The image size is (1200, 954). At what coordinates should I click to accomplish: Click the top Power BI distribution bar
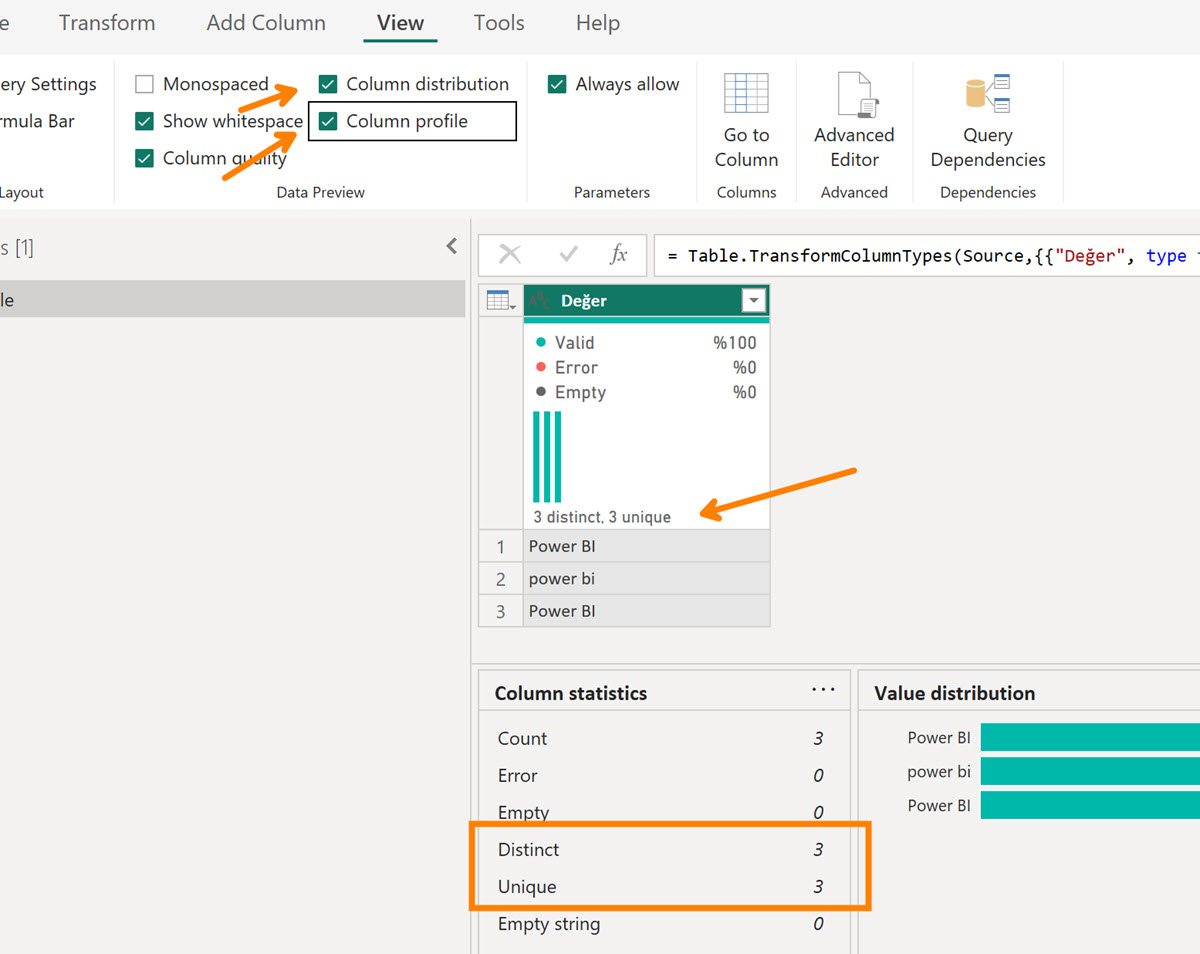coord(1089,737)
